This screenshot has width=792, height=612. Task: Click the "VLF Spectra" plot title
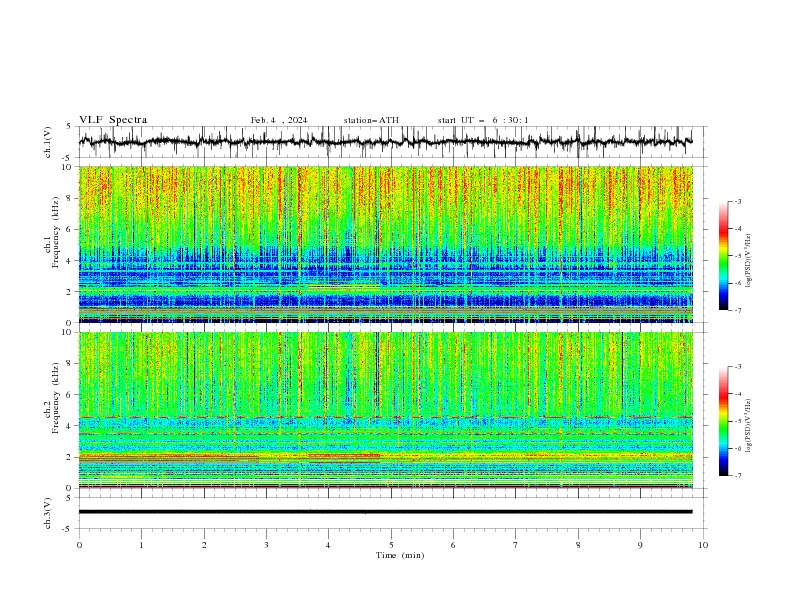[113, 120]
